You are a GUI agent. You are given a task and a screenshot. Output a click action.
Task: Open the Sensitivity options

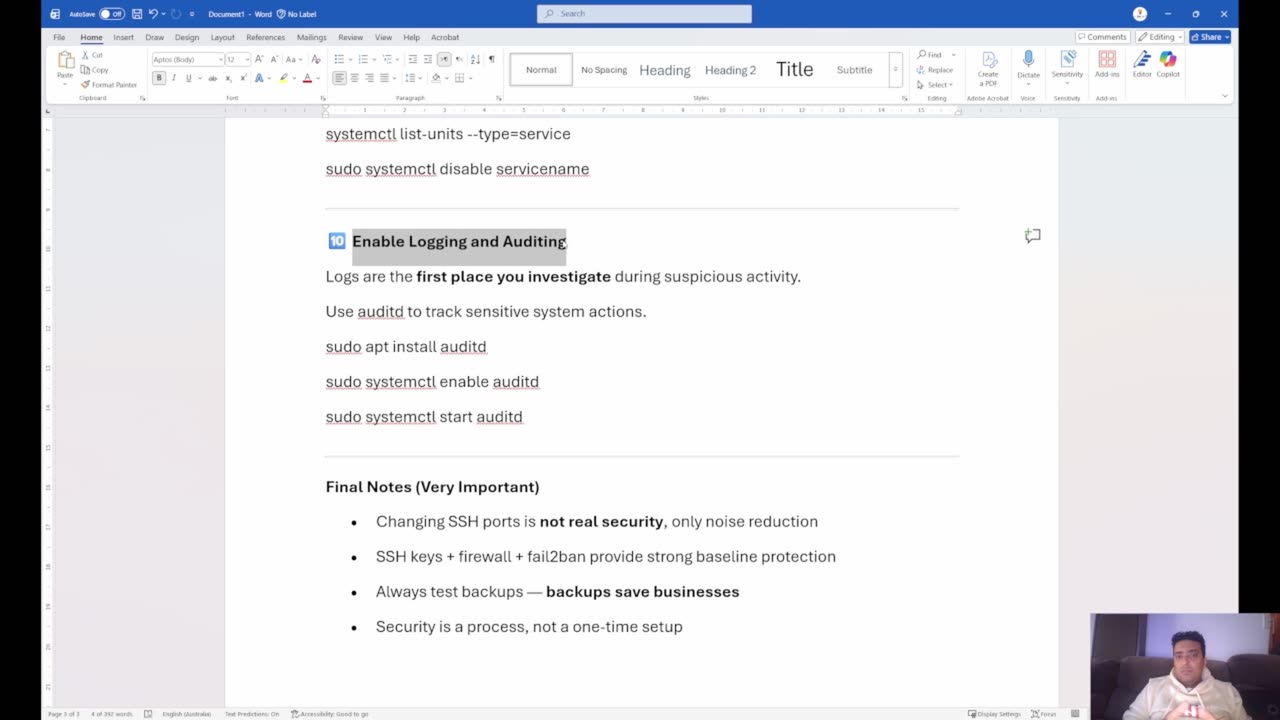coord(1067,66)
